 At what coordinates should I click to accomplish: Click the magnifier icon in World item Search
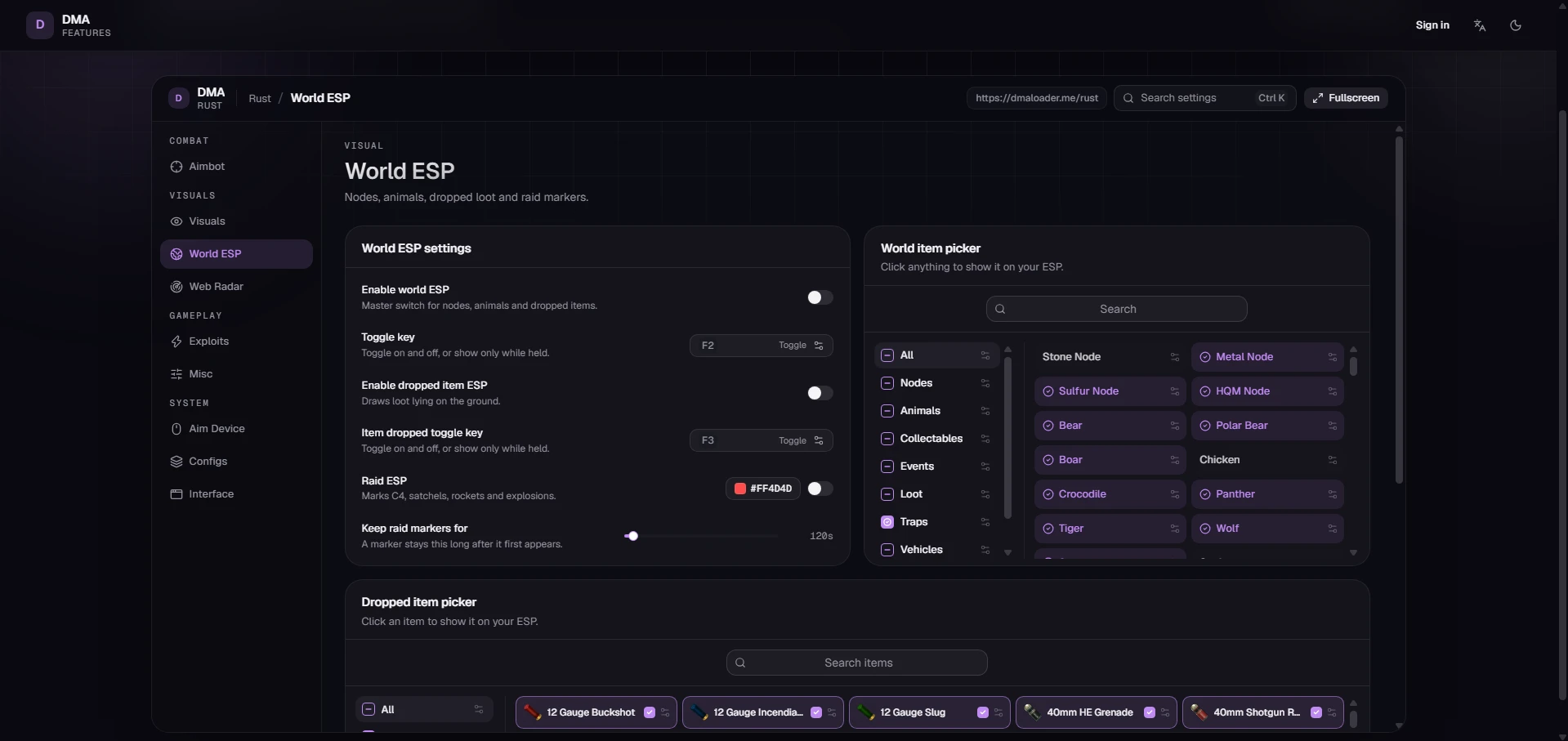coord(1000,309)
